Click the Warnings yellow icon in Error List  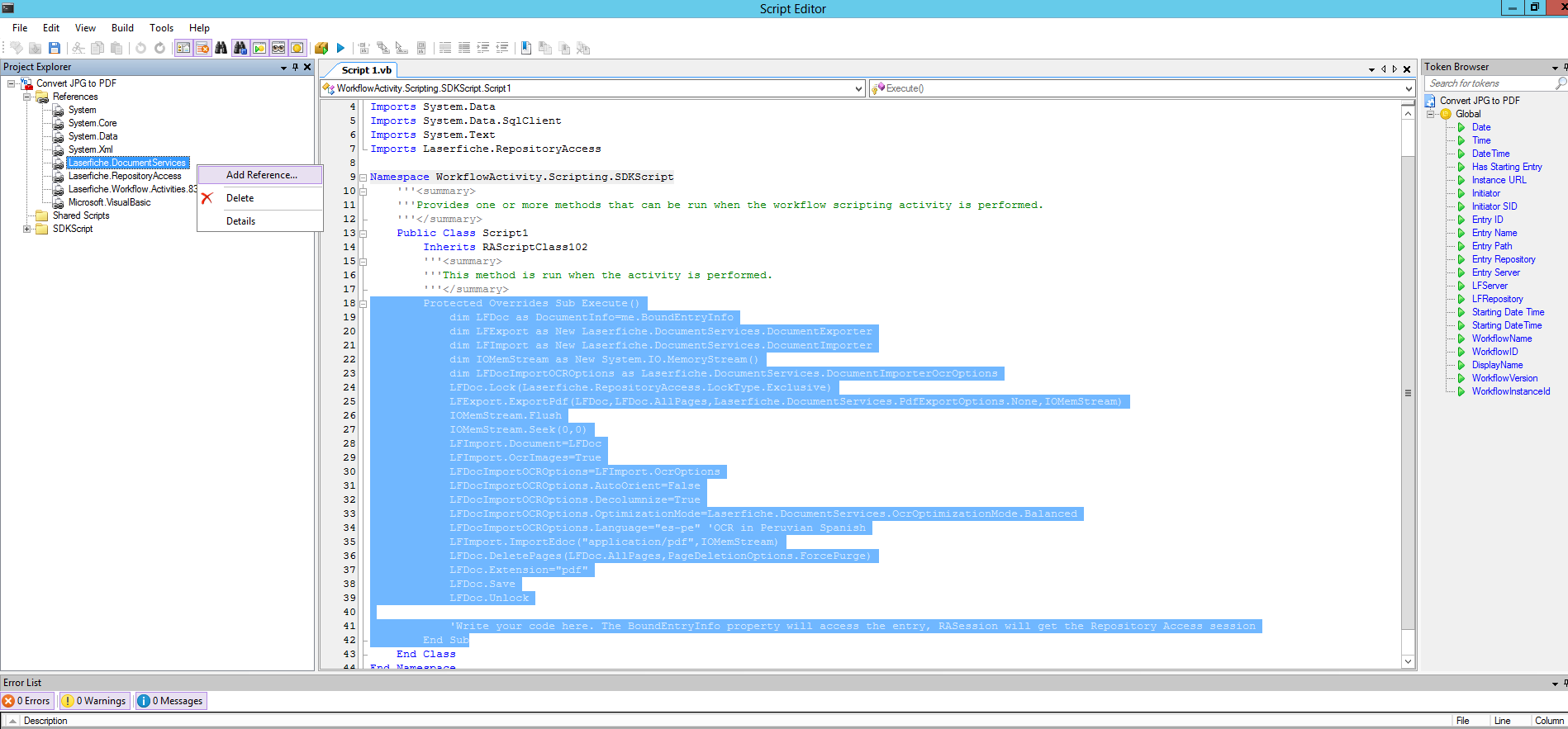pos(68,701)
